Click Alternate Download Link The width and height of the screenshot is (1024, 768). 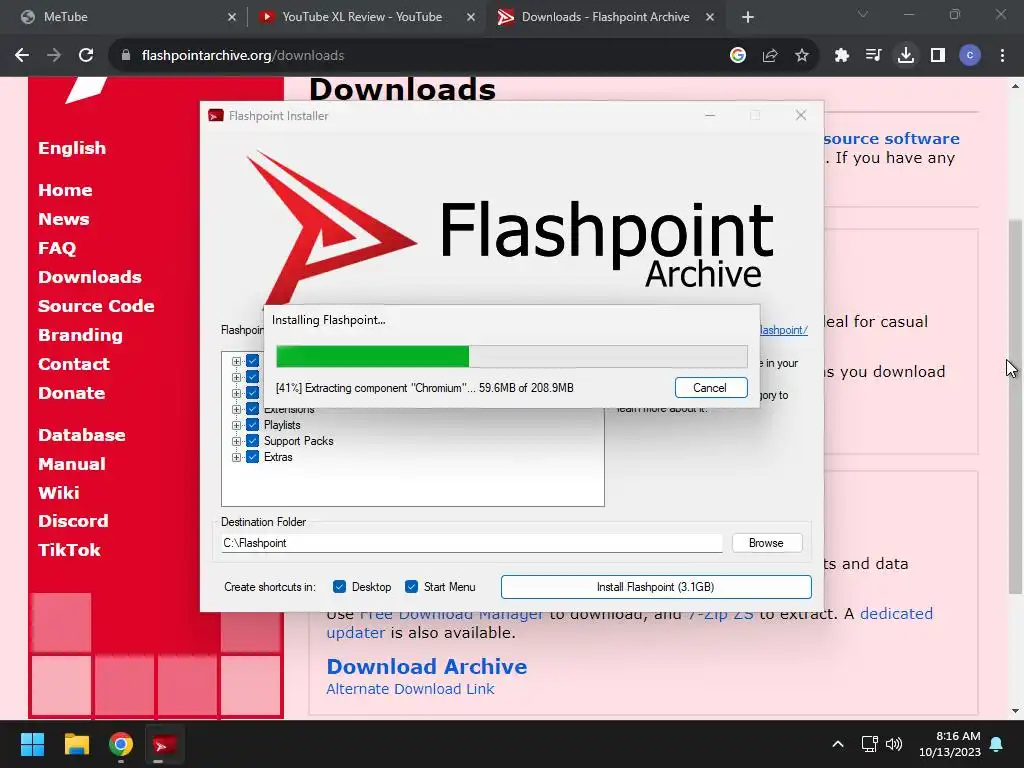(x=410, y=689)
